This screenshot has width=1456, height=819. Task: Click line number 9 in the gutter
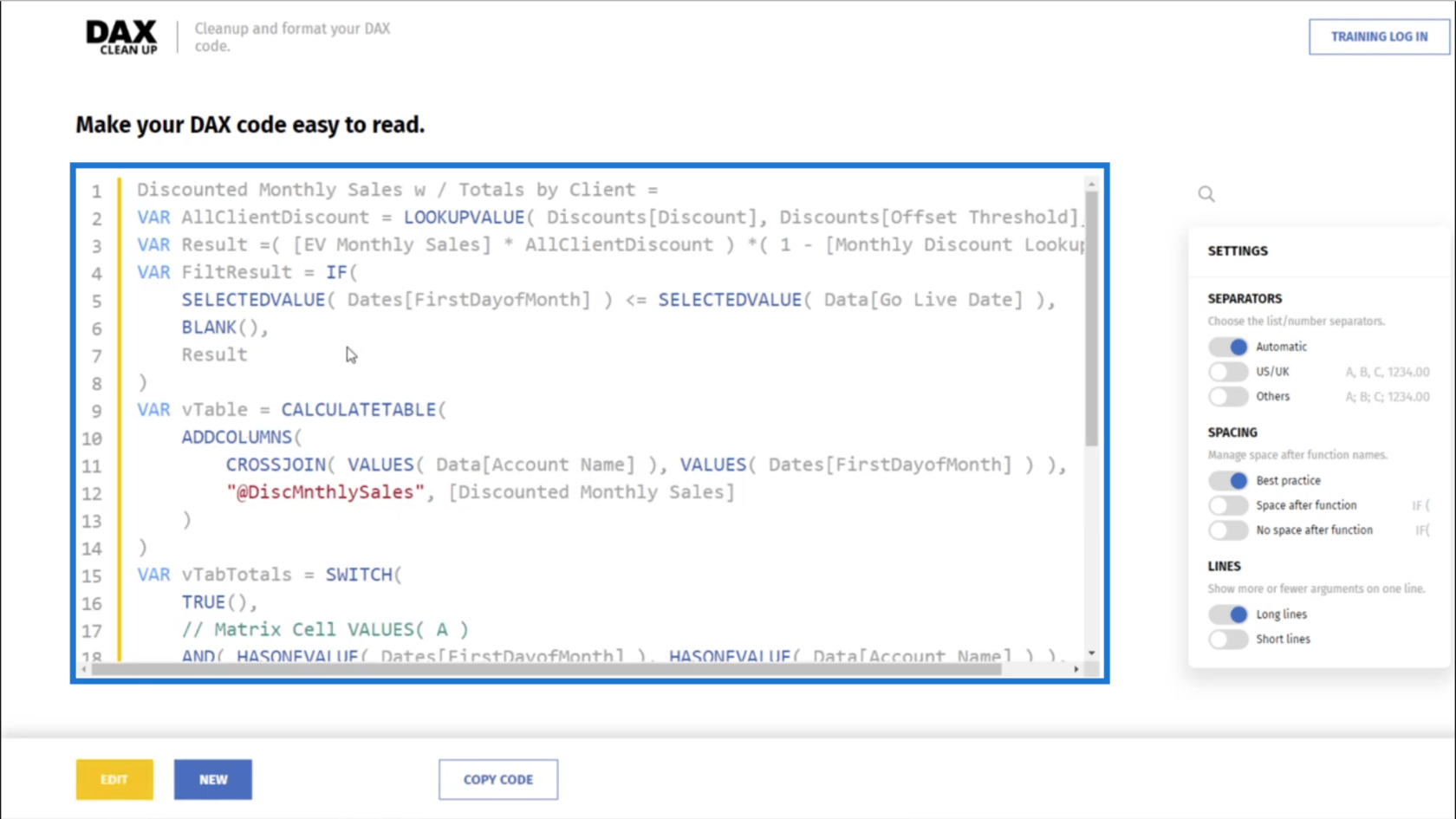tap(96, 411)
